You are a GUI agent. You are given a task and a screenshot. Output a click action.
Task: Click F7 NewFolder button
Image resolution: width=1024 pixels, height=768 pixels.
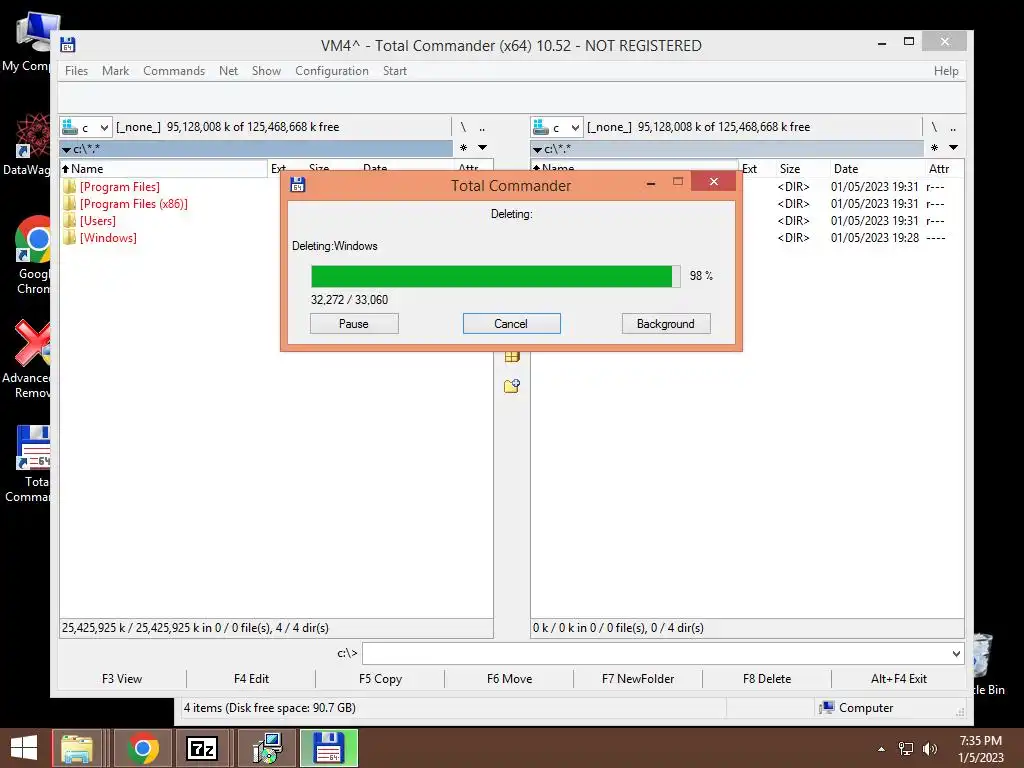638,679
